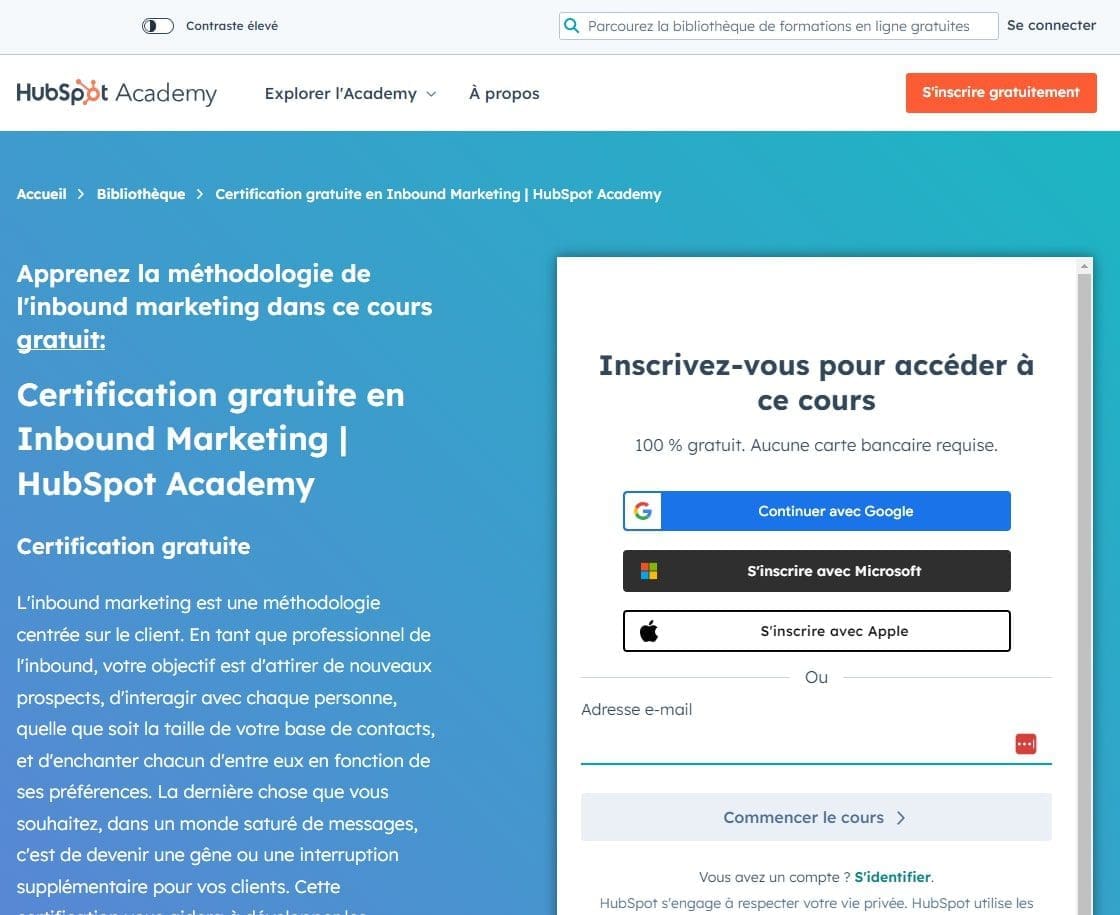Click the Certification gratuite en Inbound Marketing breadcrumb

click(x=438, y=194)
